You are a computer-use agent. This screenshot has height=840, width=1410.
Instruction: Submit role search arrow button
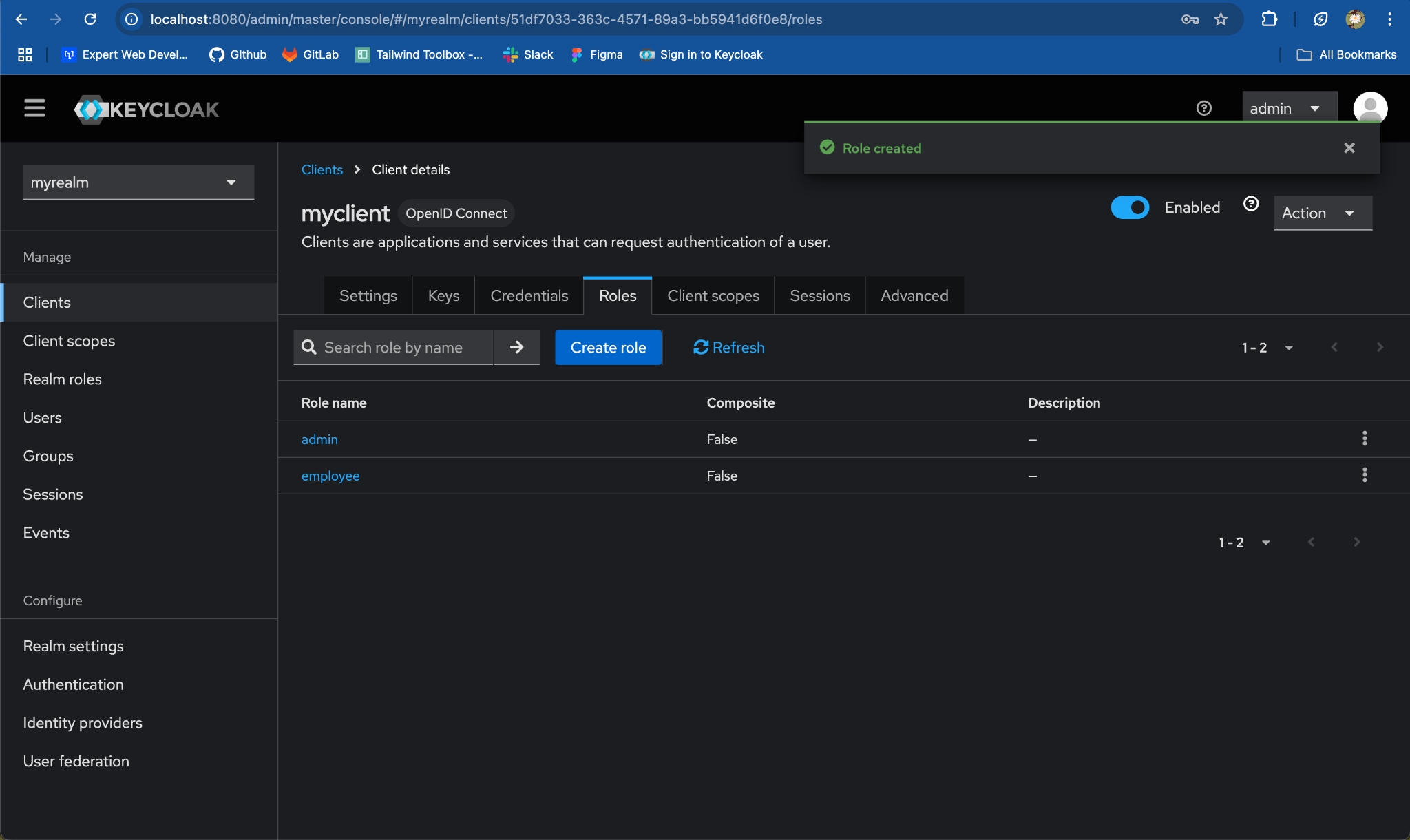pyautogui.click(x=516, y=348)
